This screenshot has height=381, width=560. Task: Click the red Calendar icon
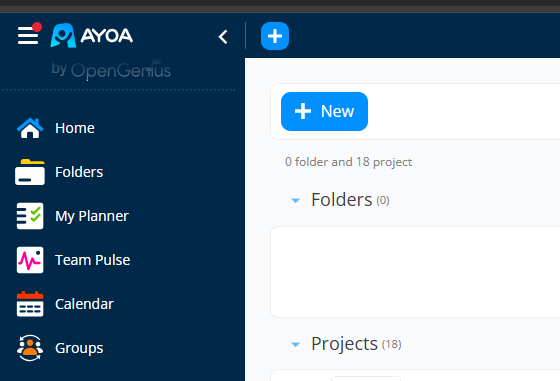[30, 304]
